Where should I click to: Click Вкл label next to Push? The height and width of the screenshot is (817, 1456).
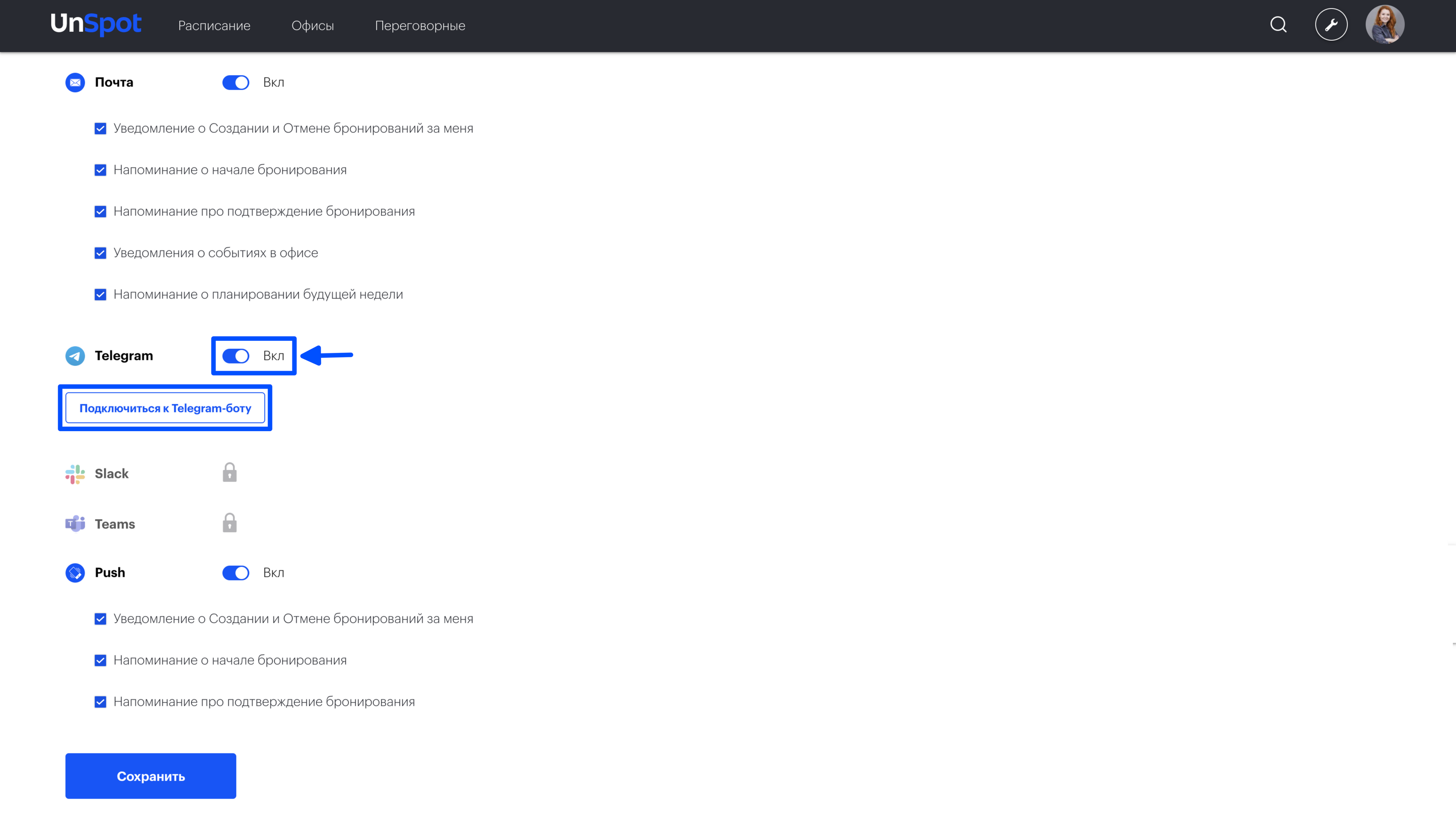click(x=274, y=573)
